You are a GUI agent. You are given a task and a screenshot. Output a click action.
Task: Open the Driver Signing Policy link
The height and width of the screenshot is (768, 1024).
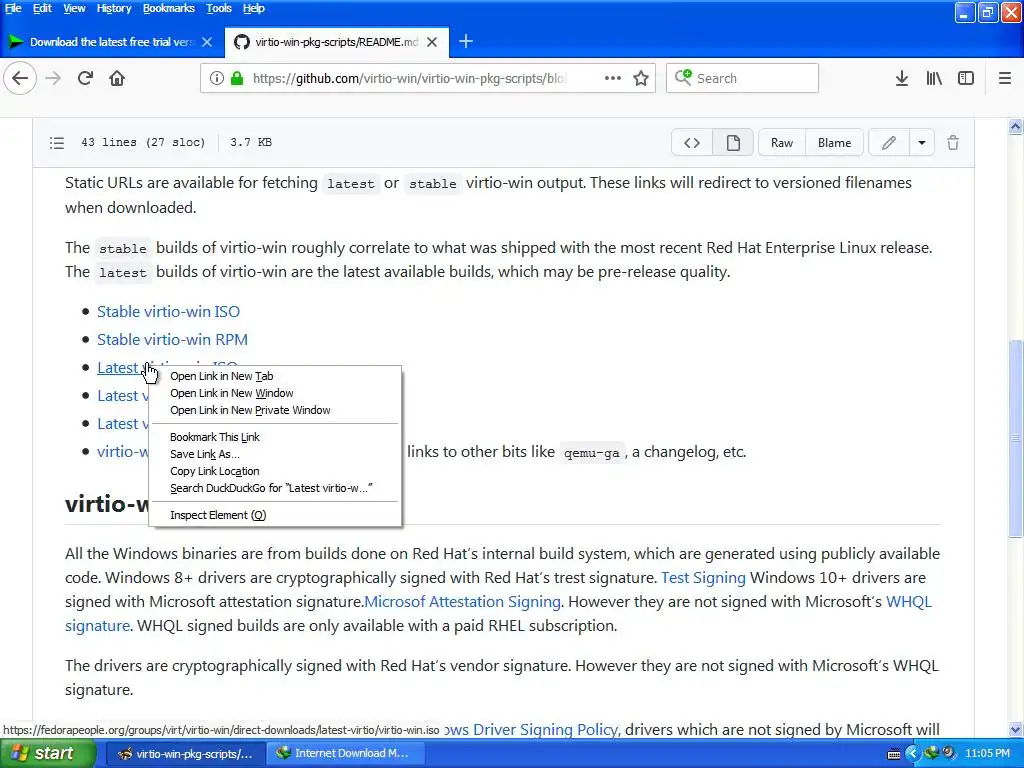(530, 729)
